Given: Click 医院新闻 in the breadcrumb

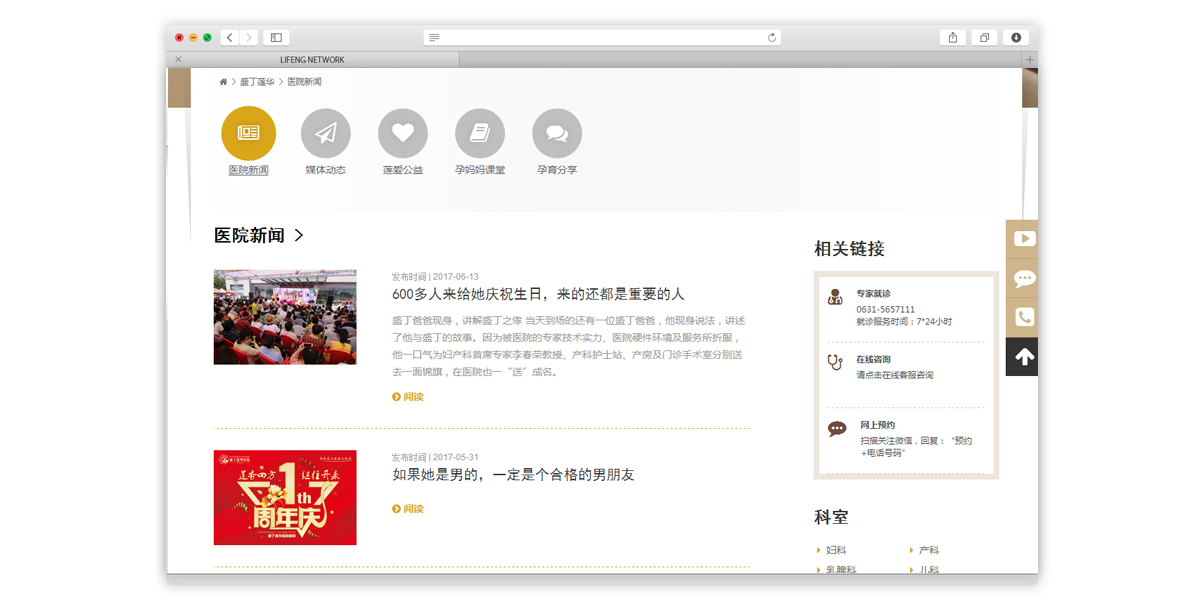Looking at the screenshot, I should pyautogui.click(x=304, y=82).
